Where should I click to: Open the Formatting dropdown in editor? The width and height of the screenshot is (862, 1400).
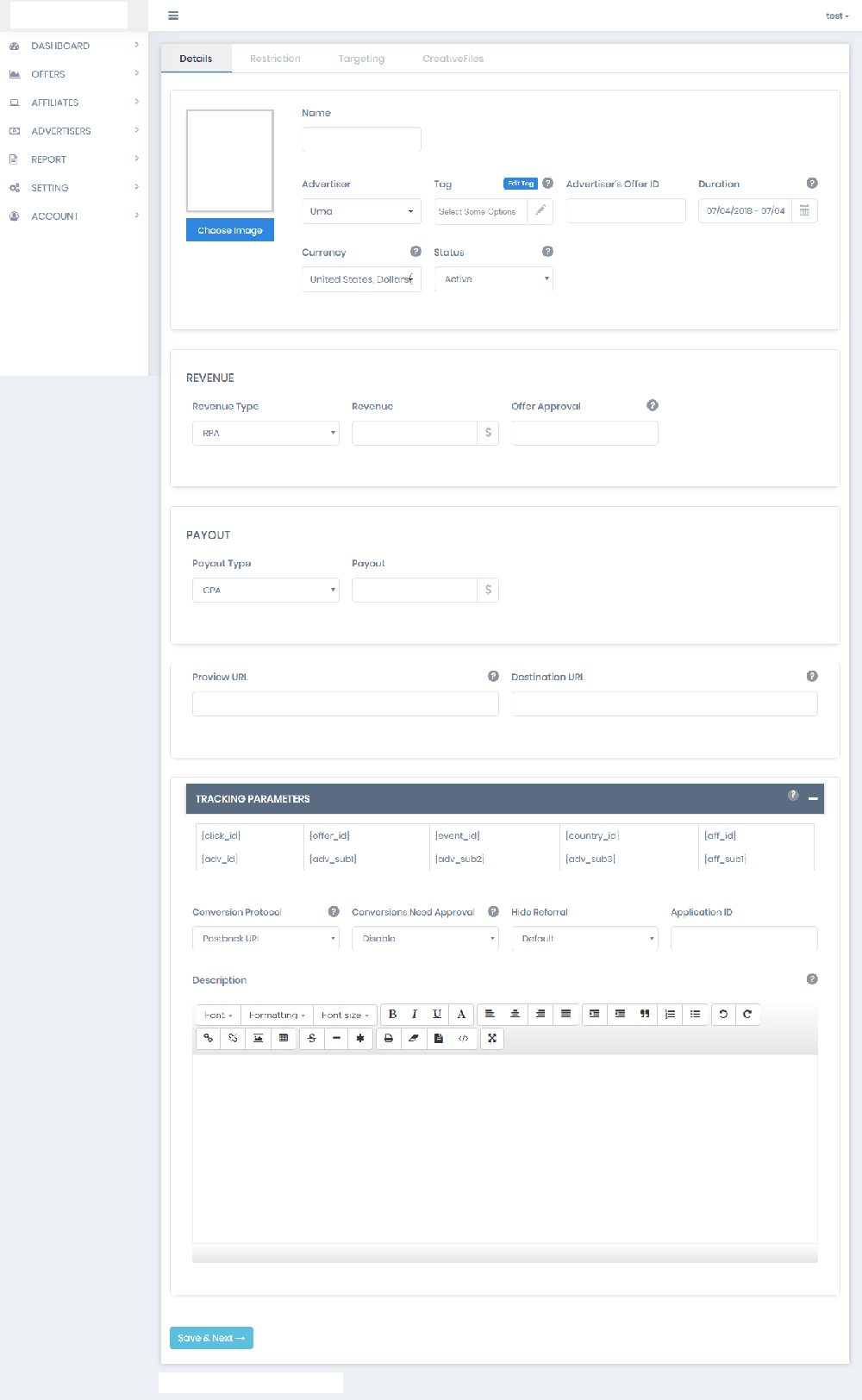pyautogui.click(x=277, y=1015)
